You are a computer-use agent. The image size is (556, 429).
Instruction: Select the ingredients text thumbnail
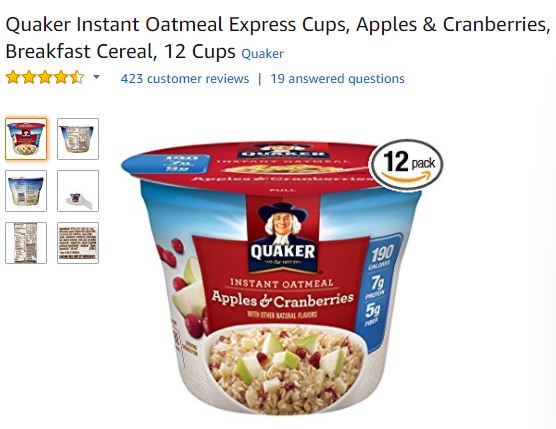pos(78,243)
